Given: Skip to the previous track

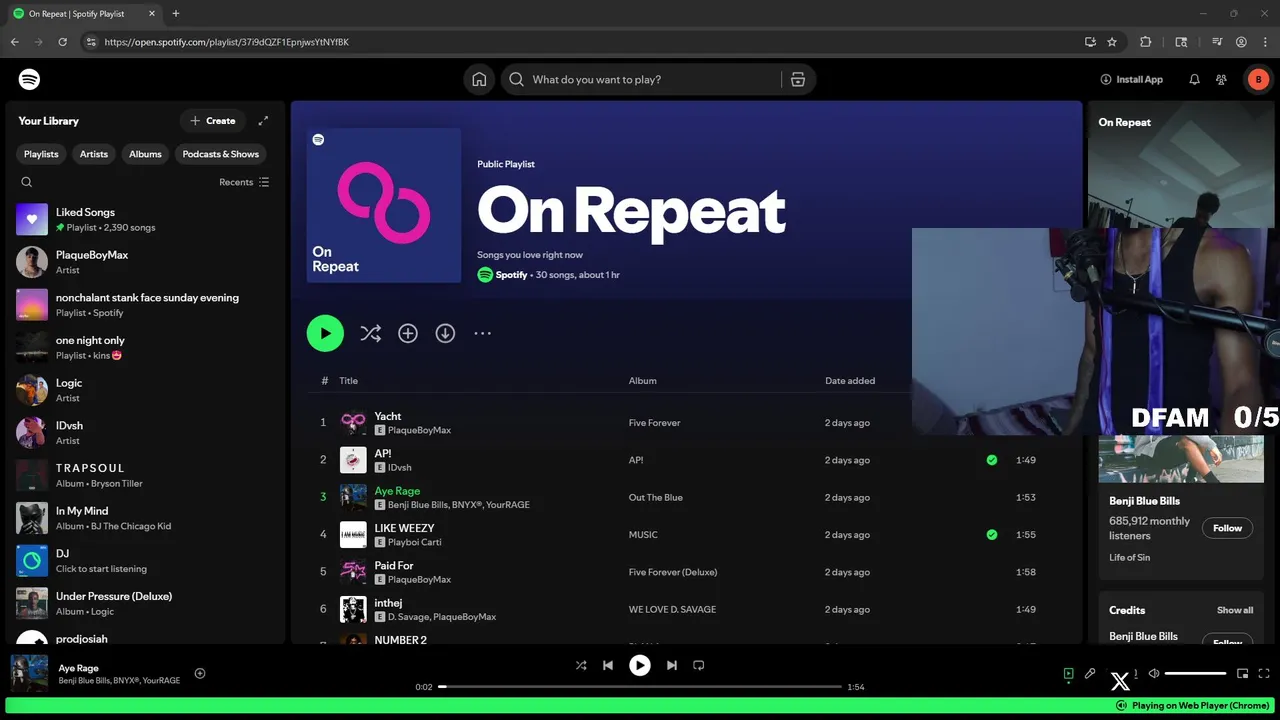Looking at the screenshot, I should 608,665.
